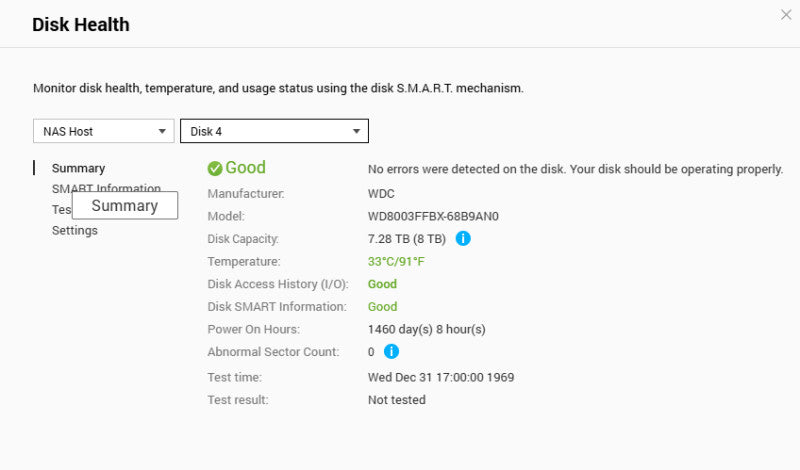Open the Settings tab in sidebar

pos(74,230)
